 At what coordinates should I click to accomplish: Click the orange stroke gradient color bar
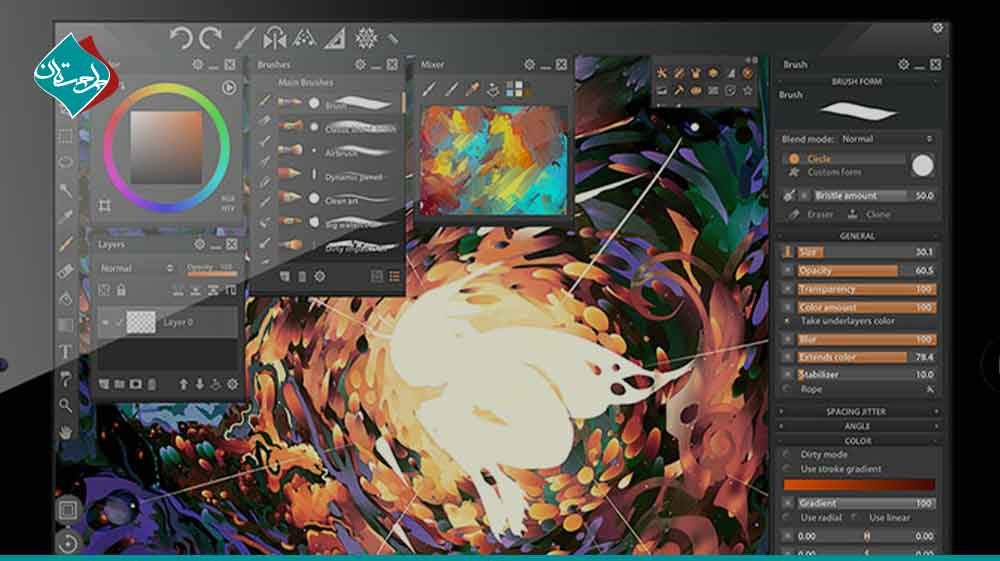click(x=859, y=485)
